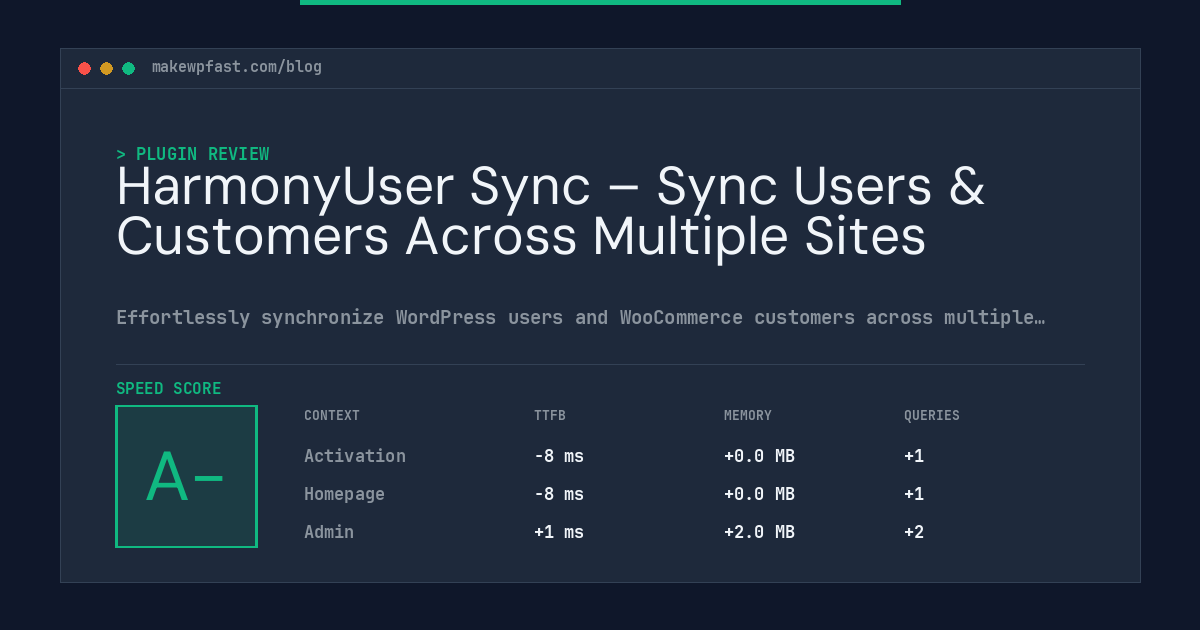The width and height of the screenshot is (1200, 630).
Task: Click the red window dot
Action: [x=84, y=68]
